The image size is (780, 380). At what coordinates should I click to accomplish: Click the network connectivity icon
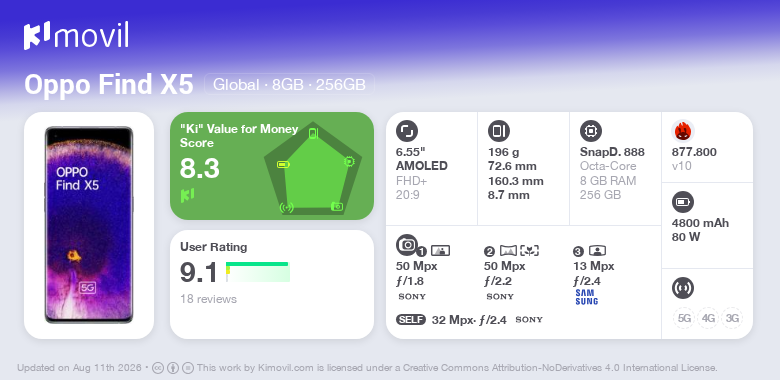point(682,288)
